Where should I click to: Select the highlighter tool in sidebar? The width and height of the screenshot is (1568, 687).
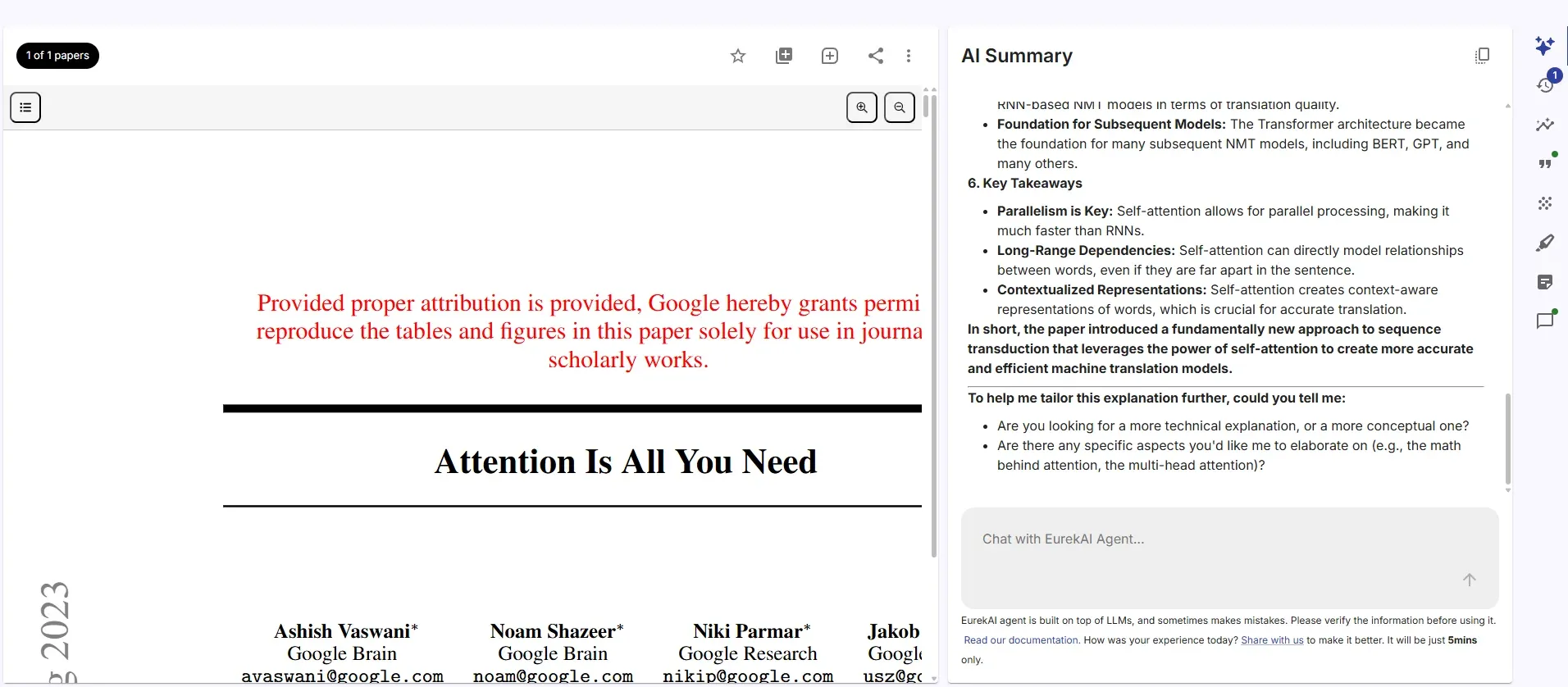[x=1545, y=243]
